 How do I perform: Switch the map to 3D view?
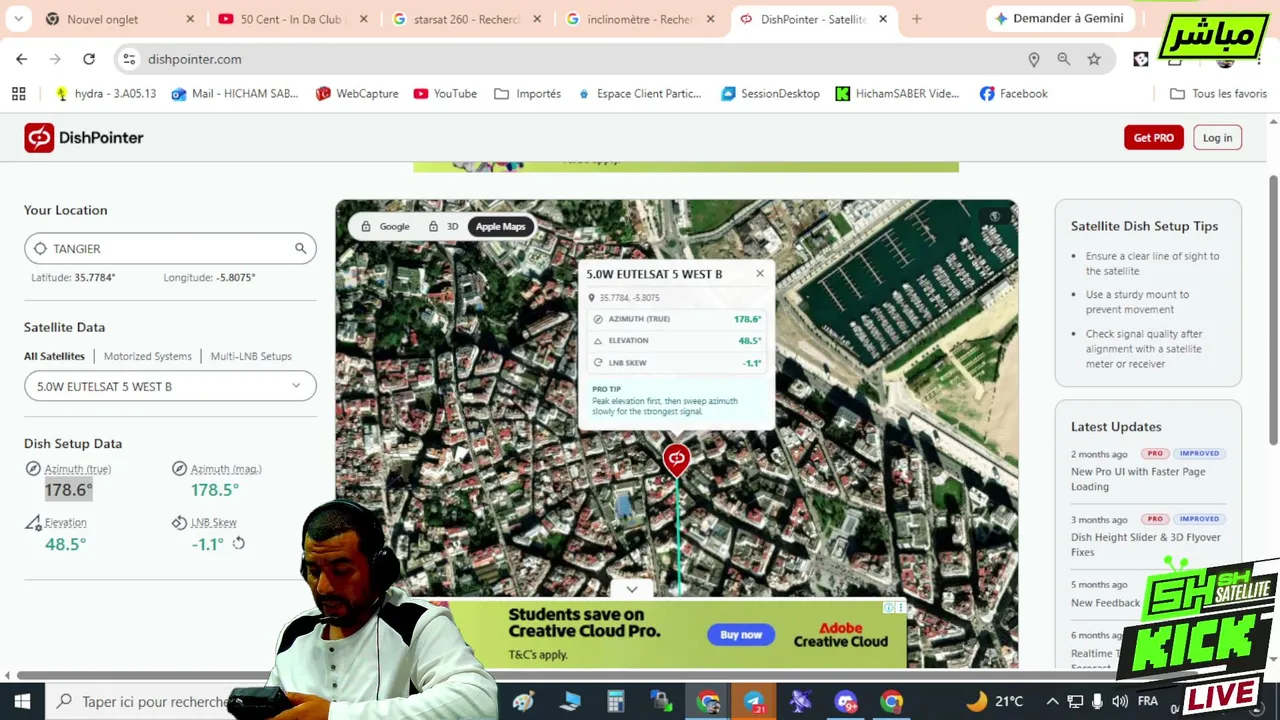(x=443, y=226)
